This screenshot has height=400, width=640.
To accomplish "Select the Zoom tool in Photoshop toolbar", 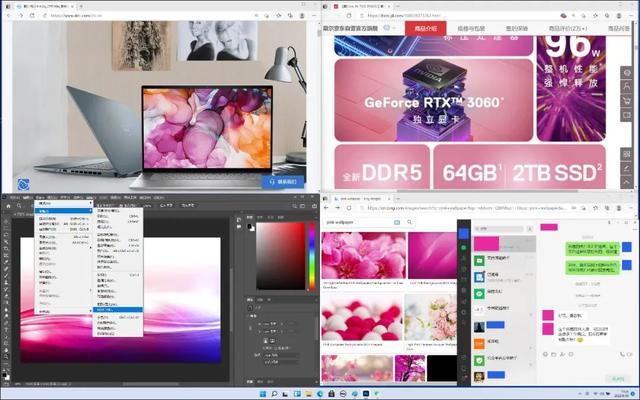I will point(6,357).
